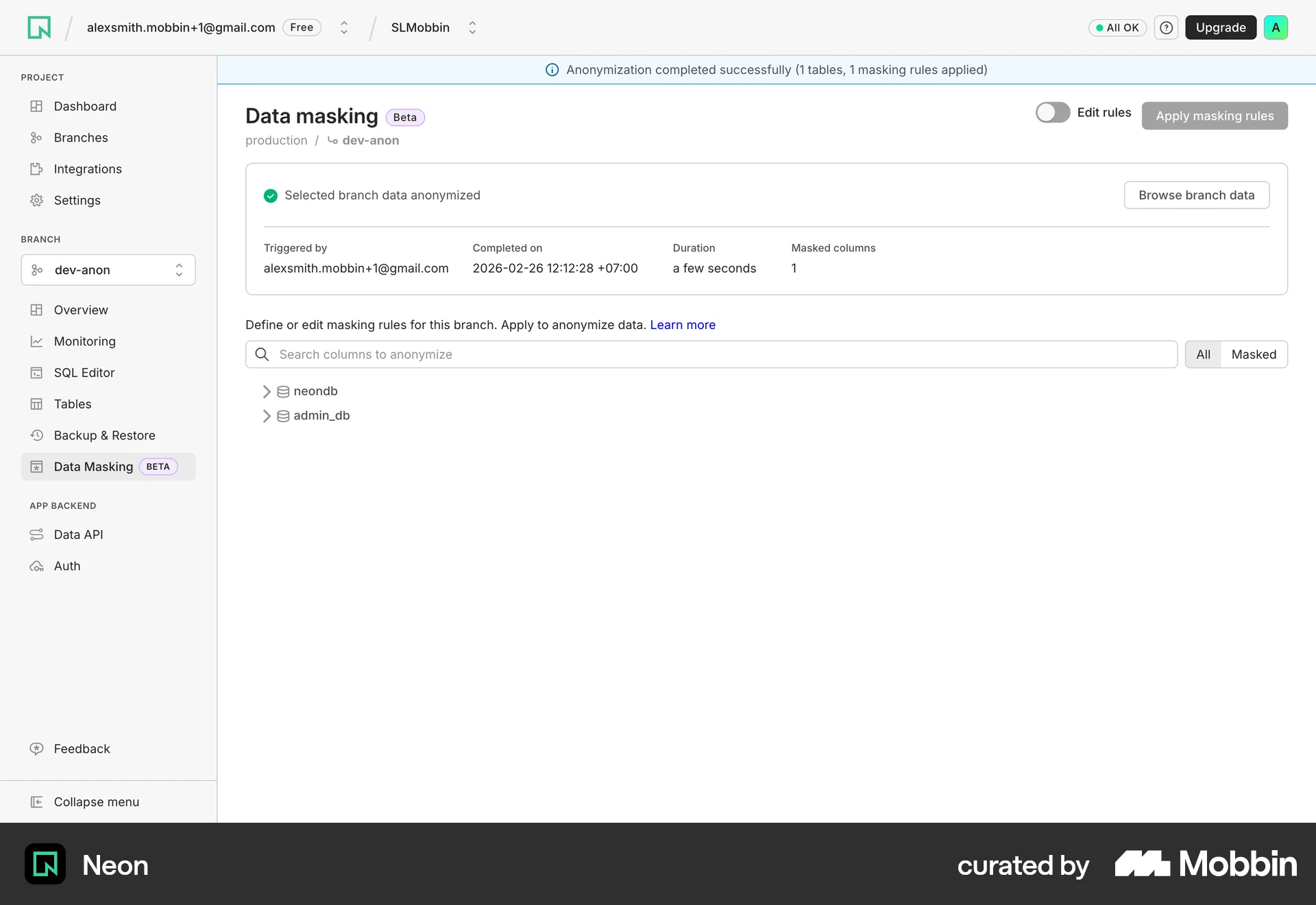Click the Collapse menu arrow icon

pos(36,802)
